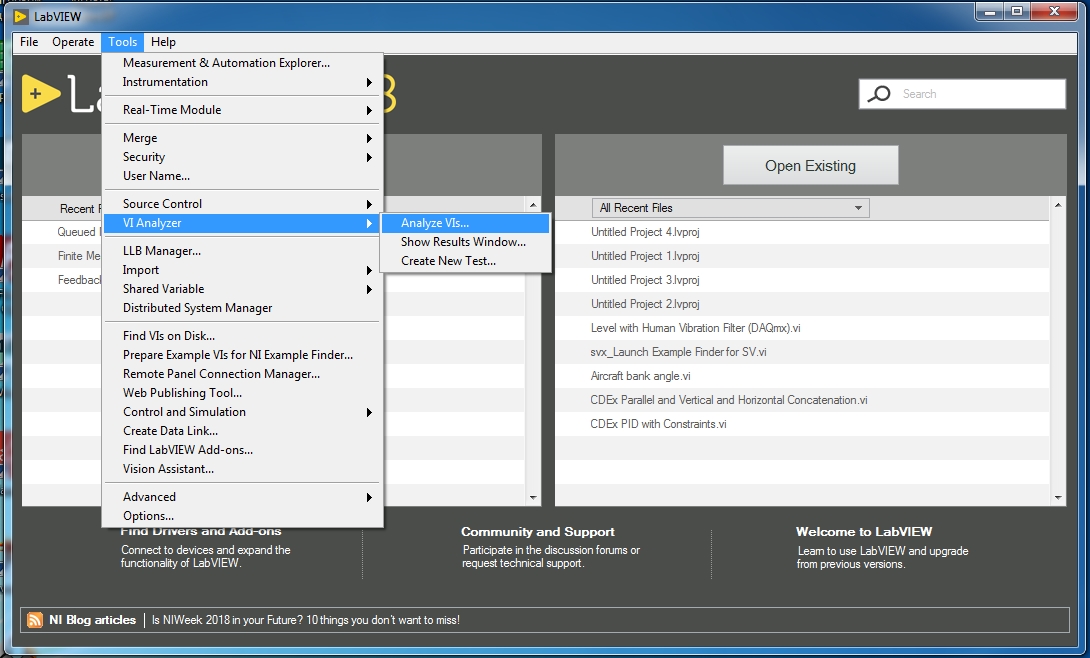The width and height of the screenshot is (1090, 658).
Task: Choose User Name menu entry
Action: tap(242, 176)
